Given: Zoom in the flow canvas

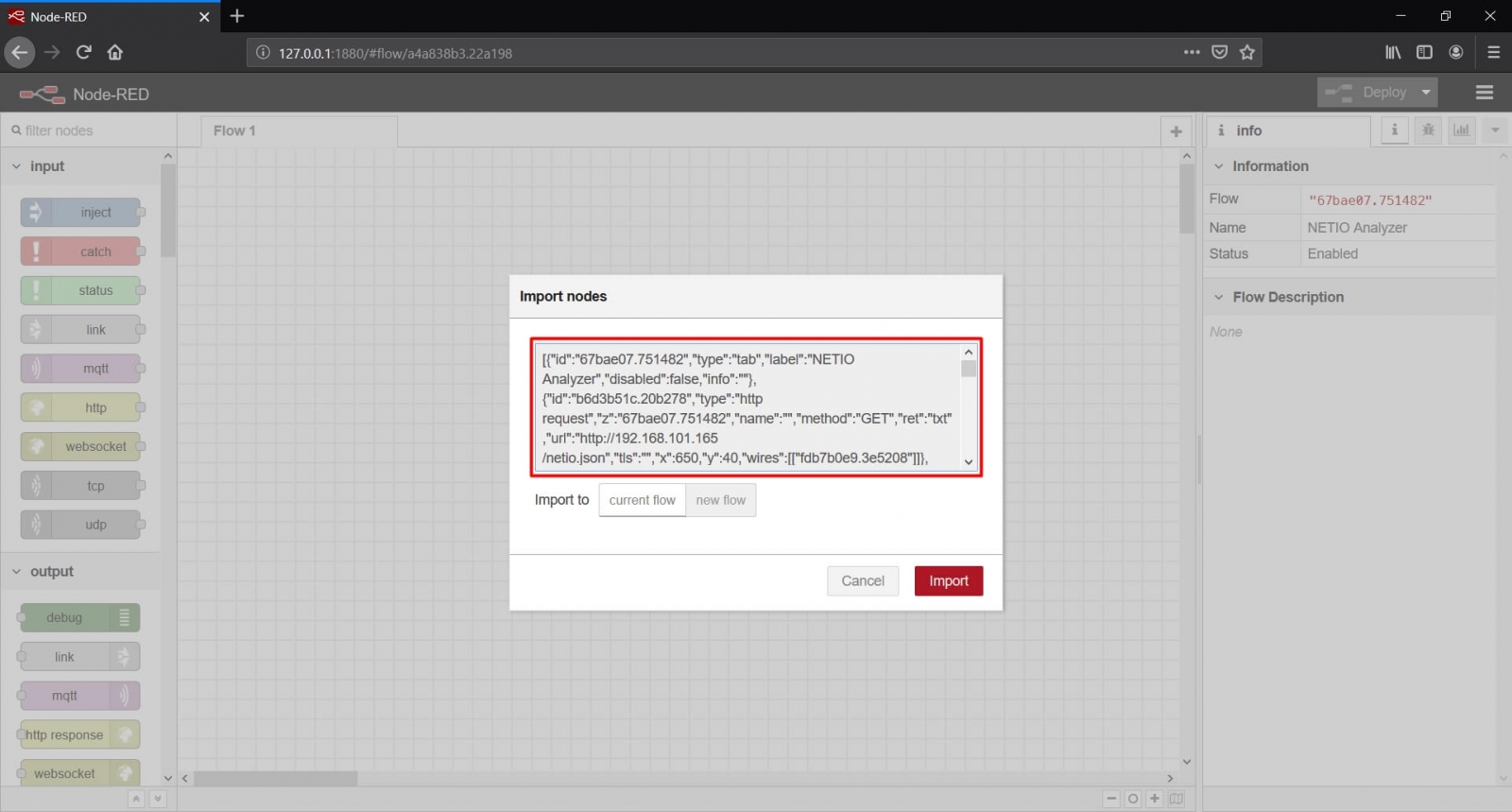Looking at the screenshot, I should pyautogui.click(x=1155, y=799).
